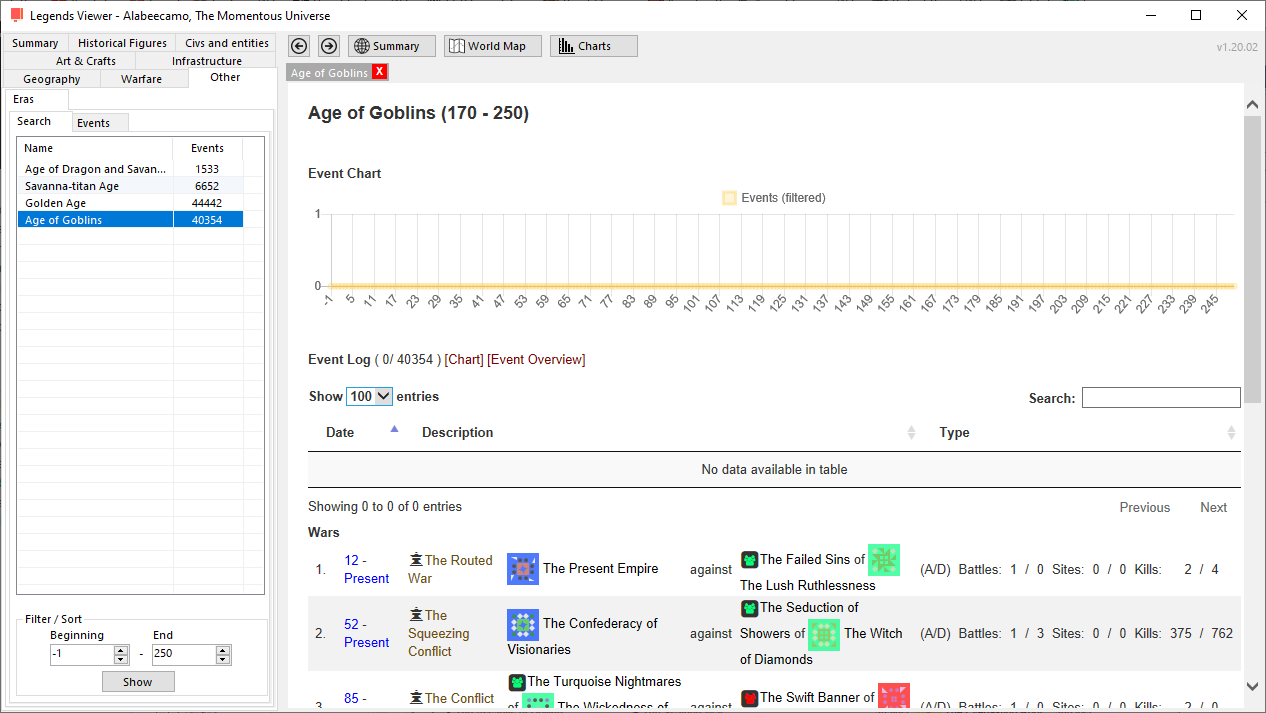This screenshot has width=1266, height=713.
Task: Click the vertical scrollbar down arrow
Action: pyautogui.click(x=1253, y=686)
